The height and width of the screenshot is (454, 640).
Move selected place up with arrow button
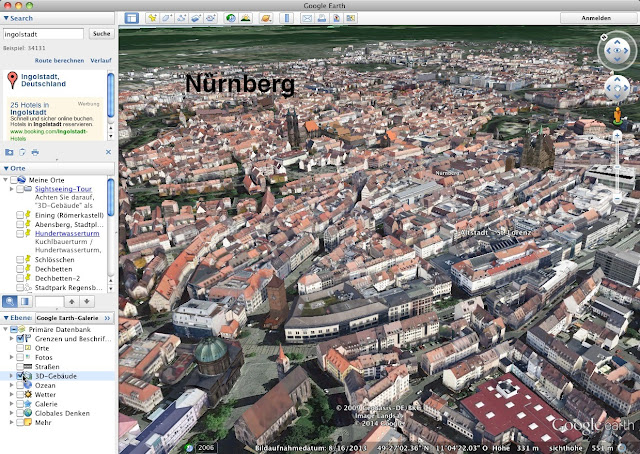click(72, 302)
